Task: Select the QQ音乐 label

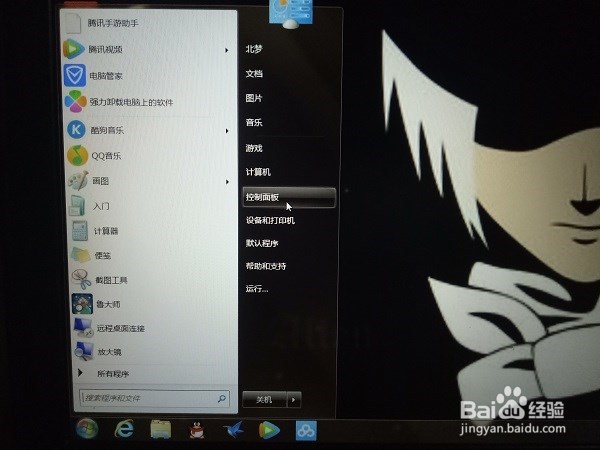Action: pyautogui.click(x=106, y=156)
